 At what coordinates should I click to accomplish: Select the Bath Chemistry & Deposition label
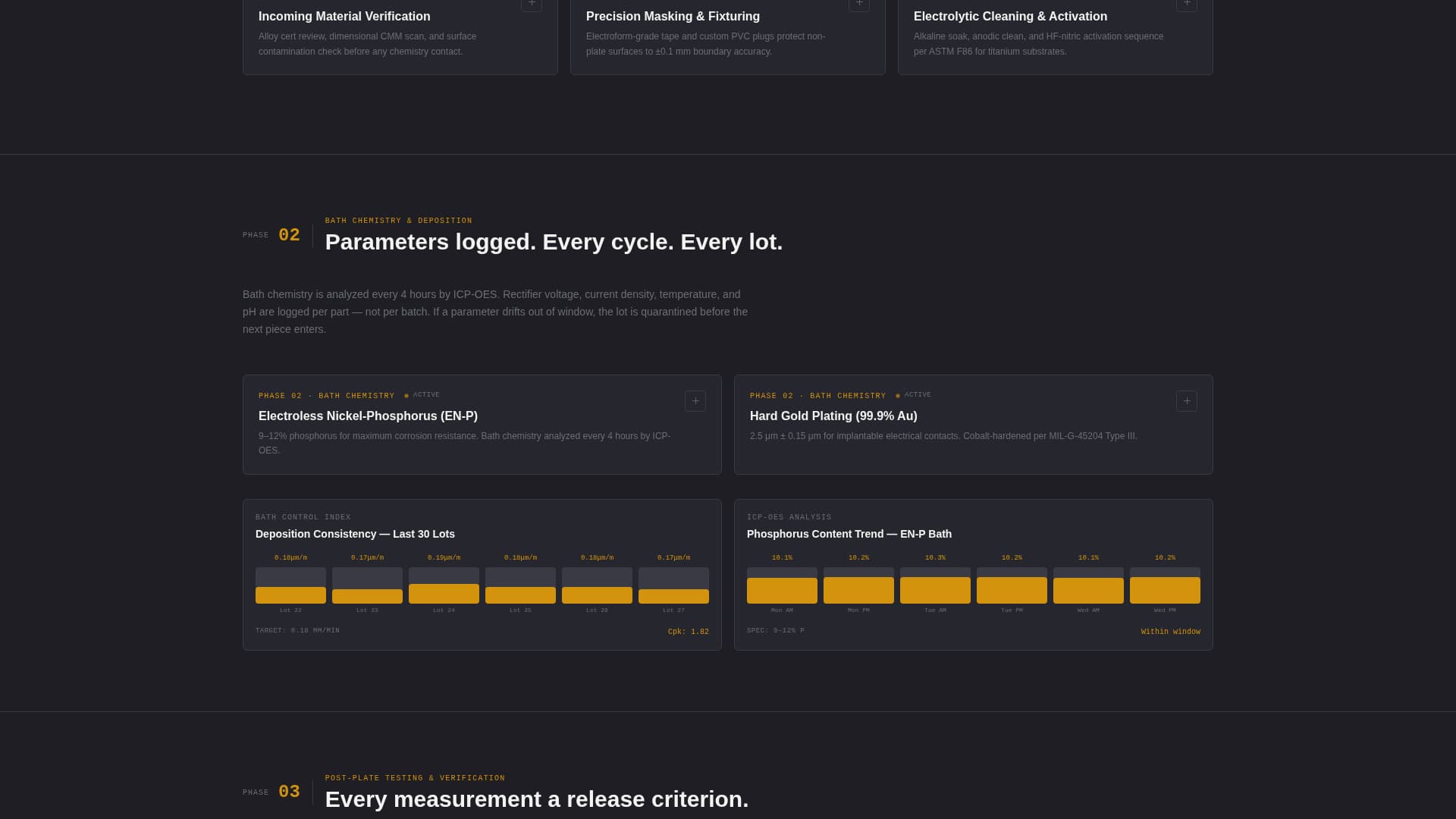pos(398,221)
